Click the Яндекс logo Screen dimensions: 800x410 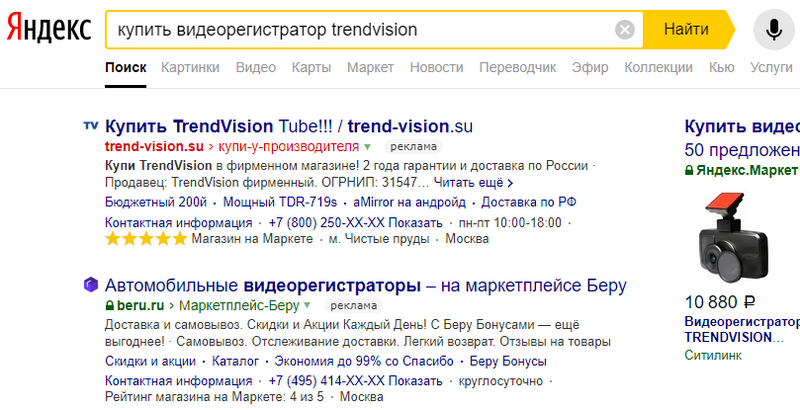(x=49, y=28)
